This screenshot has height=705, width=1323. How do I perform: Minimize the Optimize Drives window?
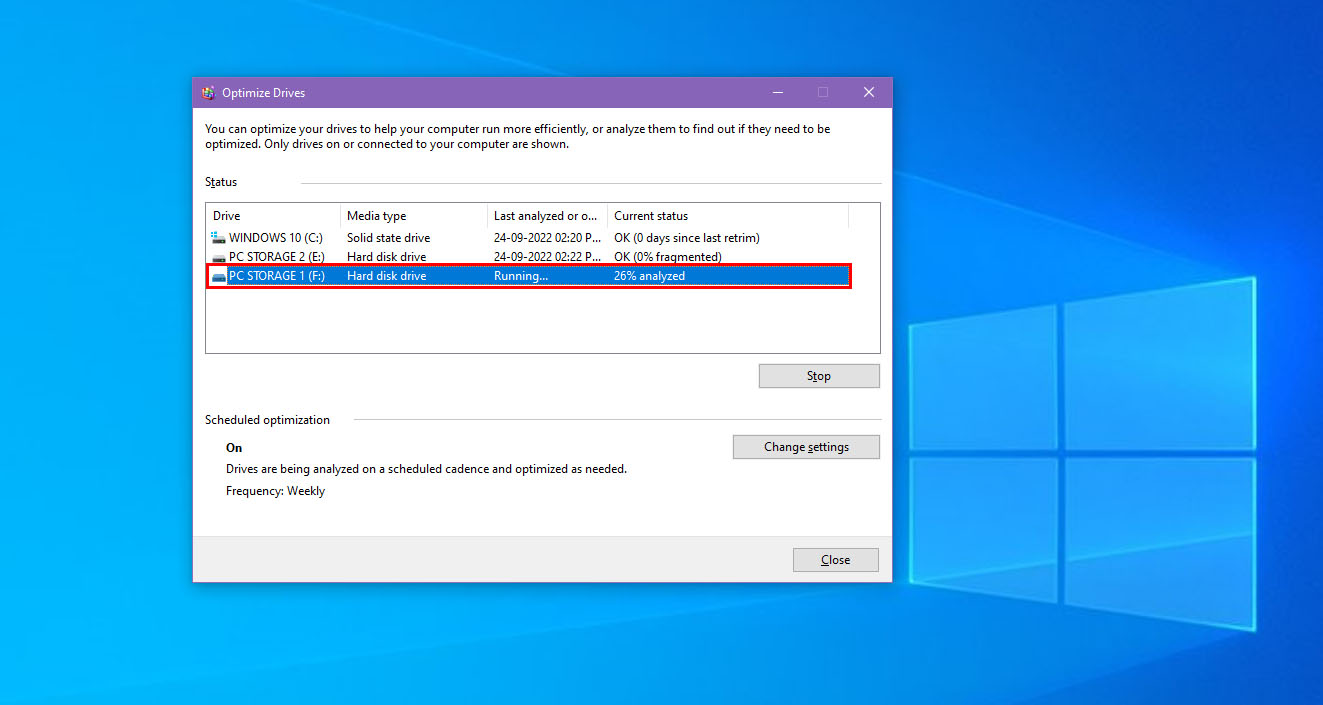click(777, 91)
